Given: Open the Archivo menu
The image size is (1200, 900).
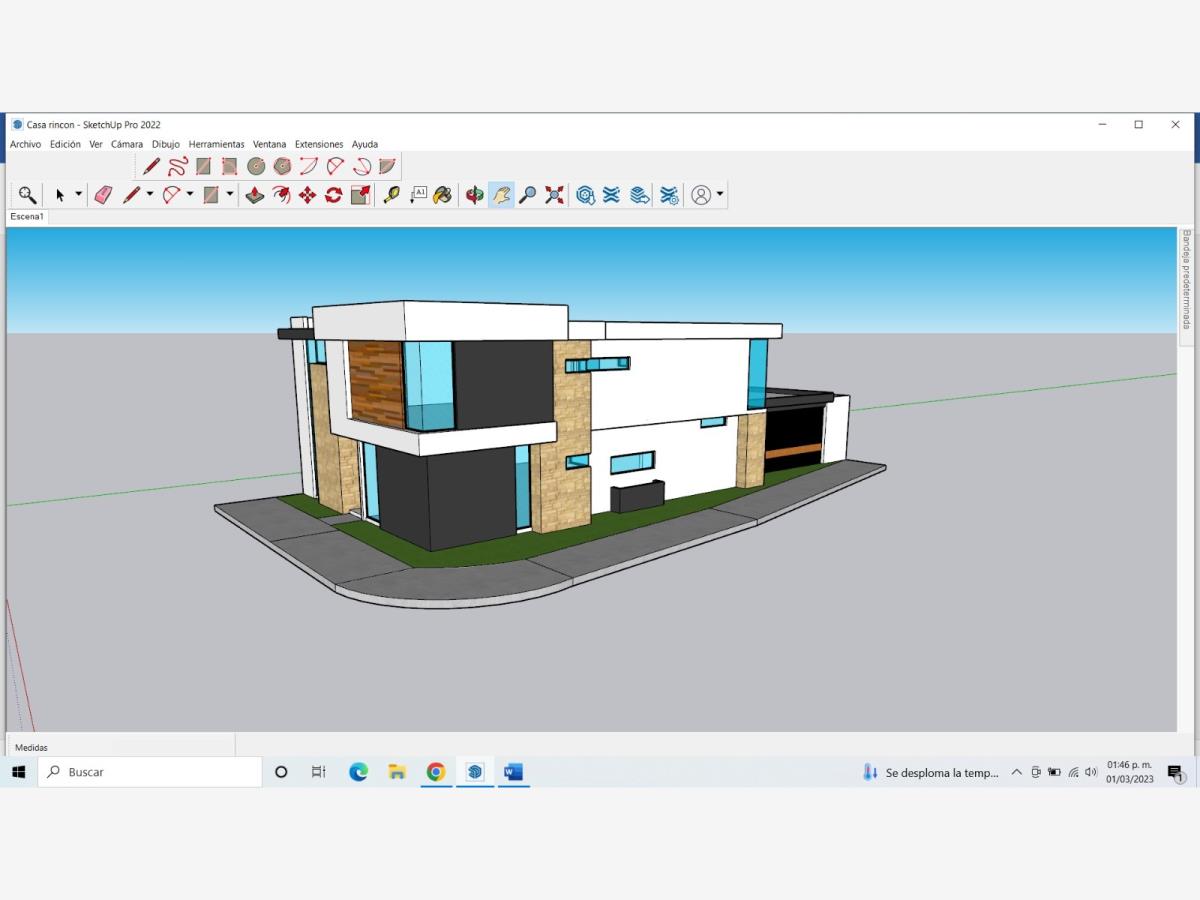Looking at the screenshot, I should 26,144.
